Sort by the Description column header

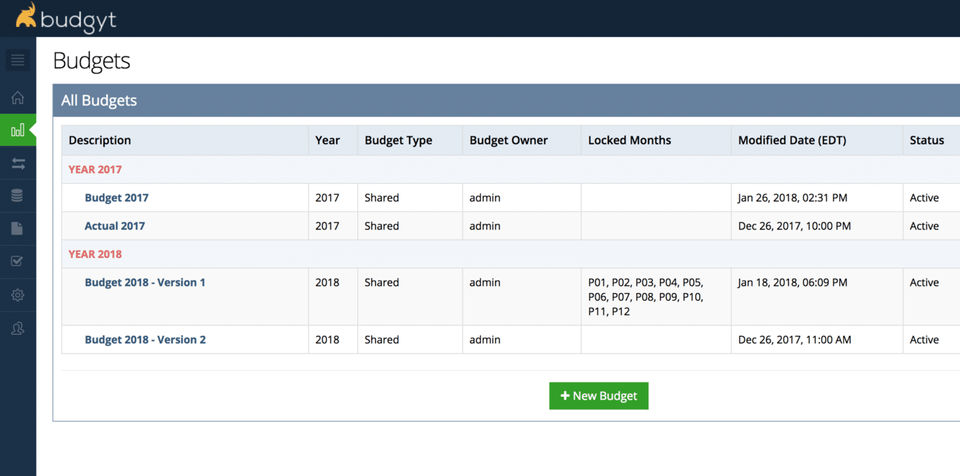(100, 141)
